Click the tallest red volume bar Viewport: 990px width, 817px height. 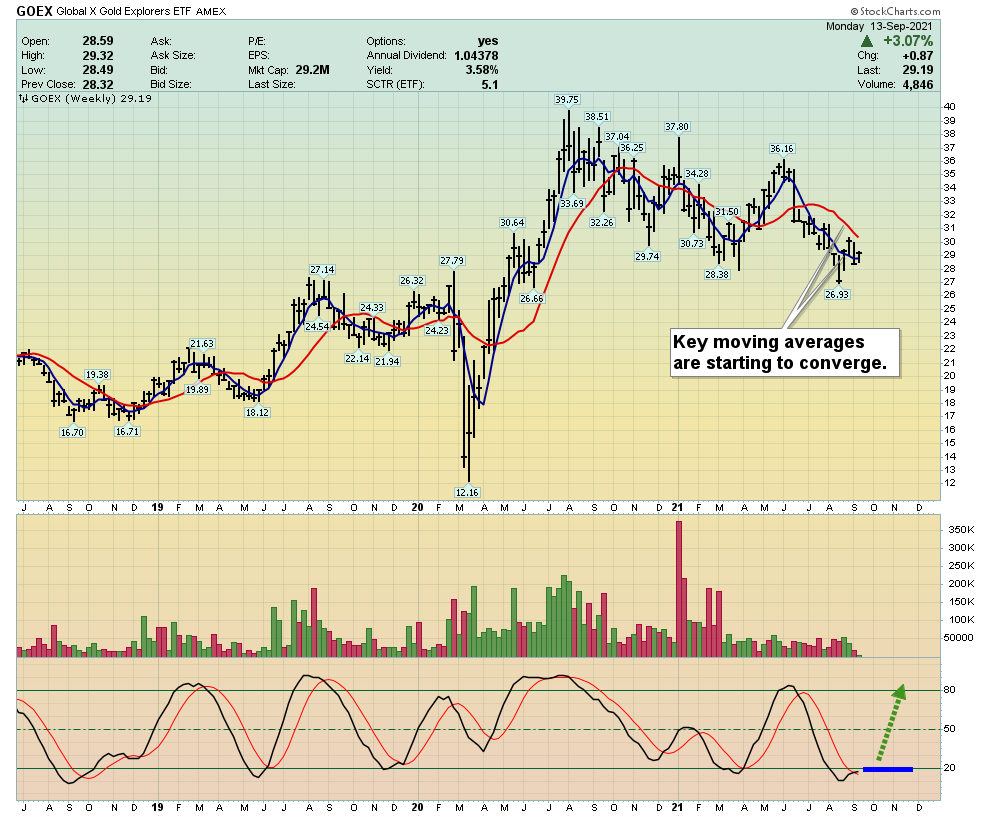tap(679, 589)
